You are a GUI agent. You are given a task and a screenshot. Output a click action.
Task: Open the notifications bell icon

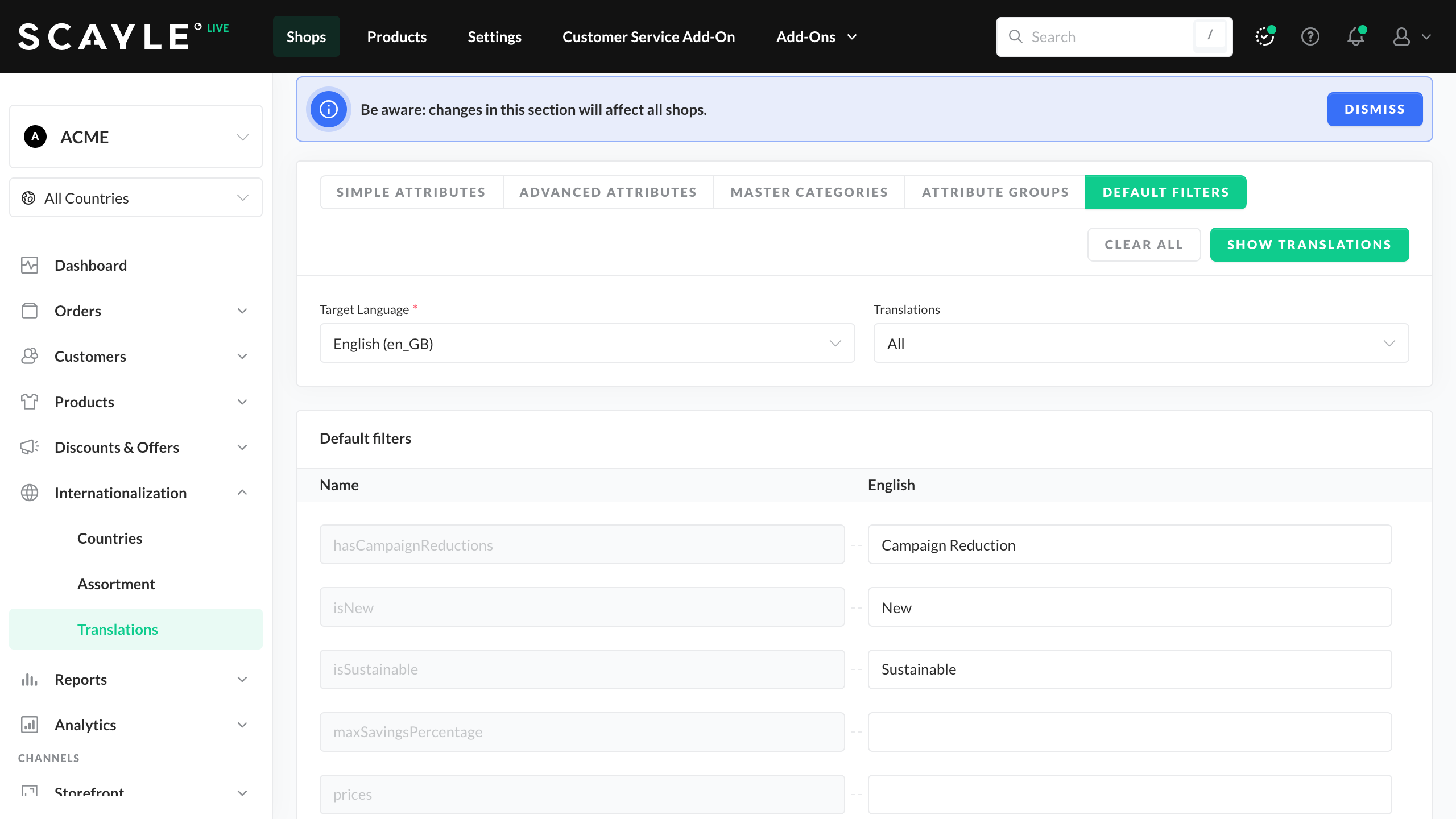[1356, 37]
